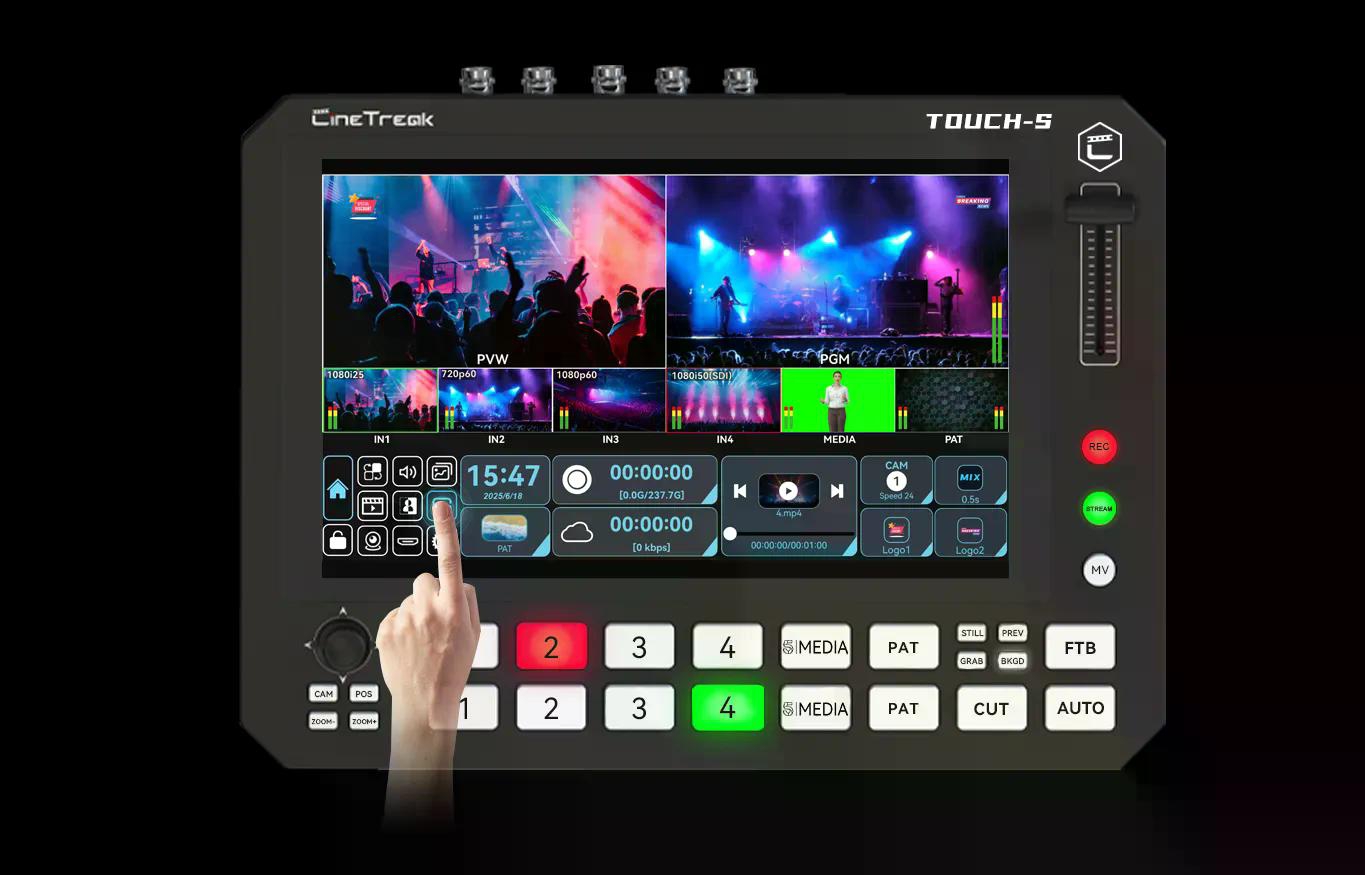Tap the padlock lock icon
This screenshot has height=875, width=1365.
coord(338,540)
